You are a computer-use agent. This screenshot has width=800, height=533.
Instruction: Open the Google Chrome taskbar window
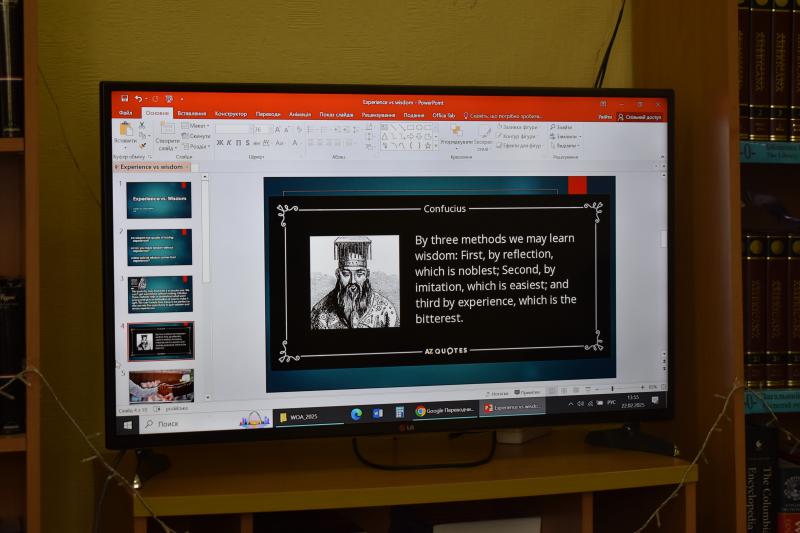(x=444, y=411)
